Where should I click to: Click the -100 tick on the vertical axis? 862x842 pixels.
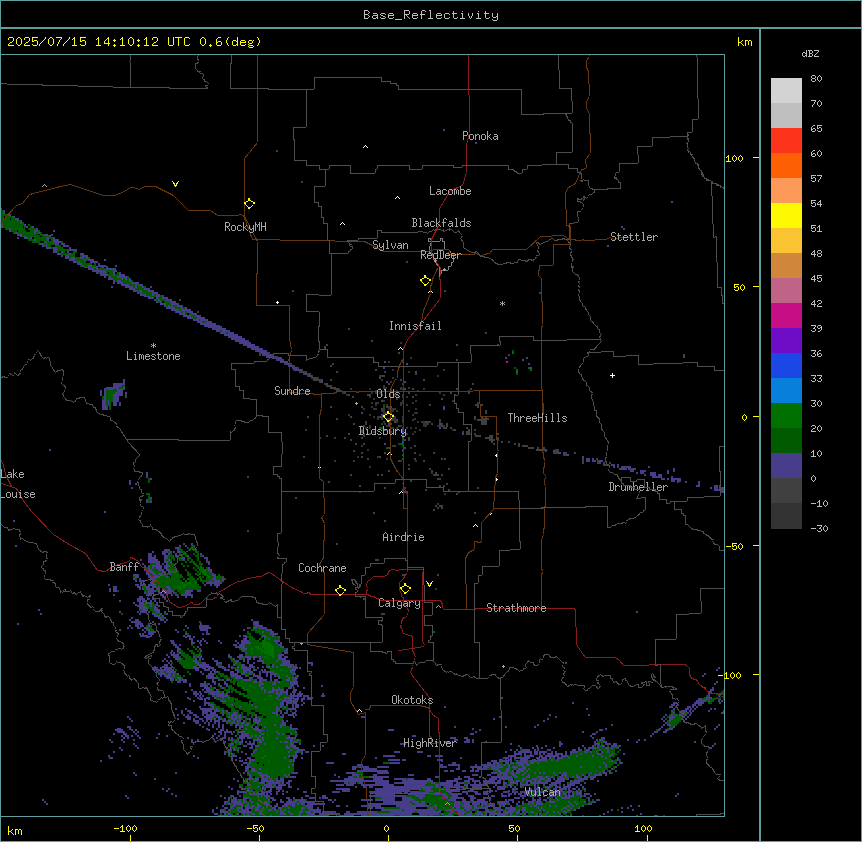[x=731, y=675]
